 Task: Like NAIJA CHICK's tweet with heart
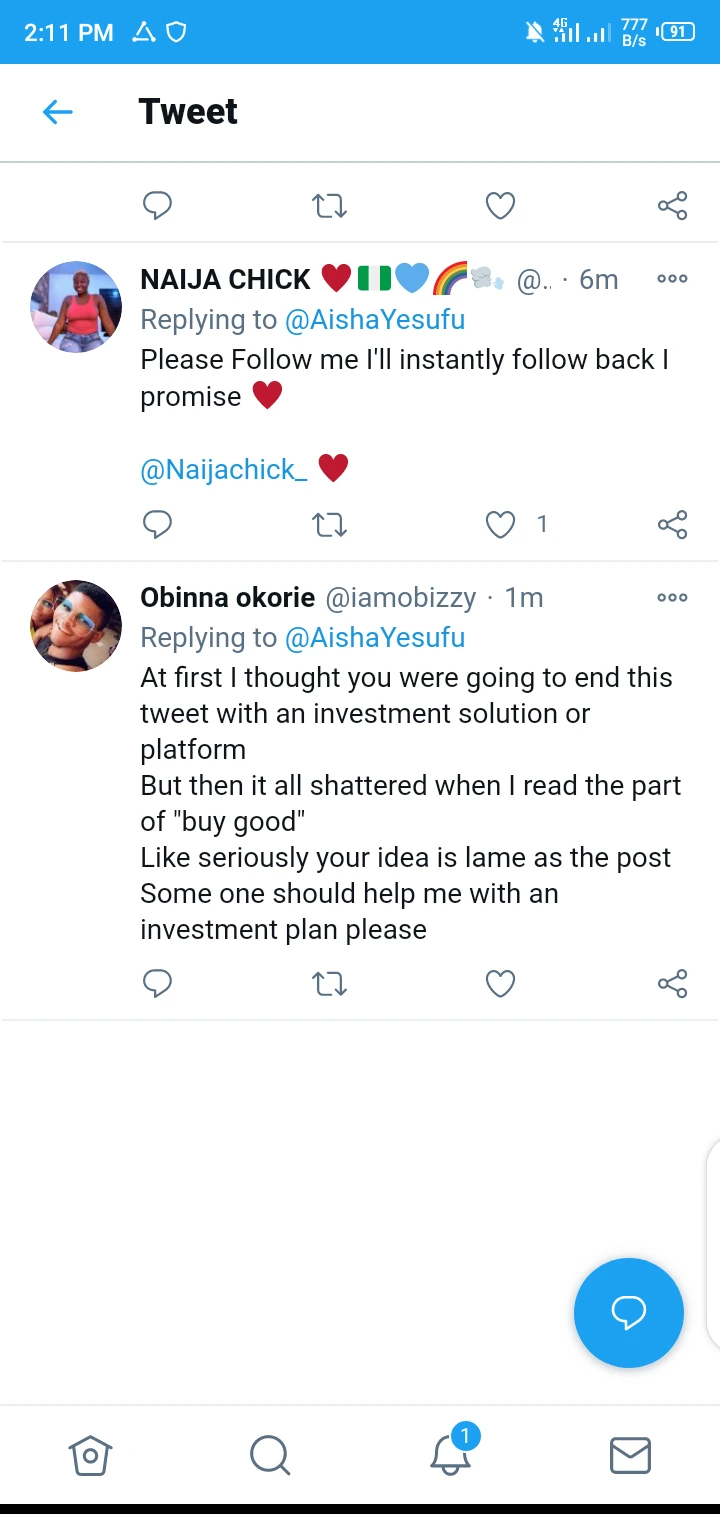click(x=500, y=524)
